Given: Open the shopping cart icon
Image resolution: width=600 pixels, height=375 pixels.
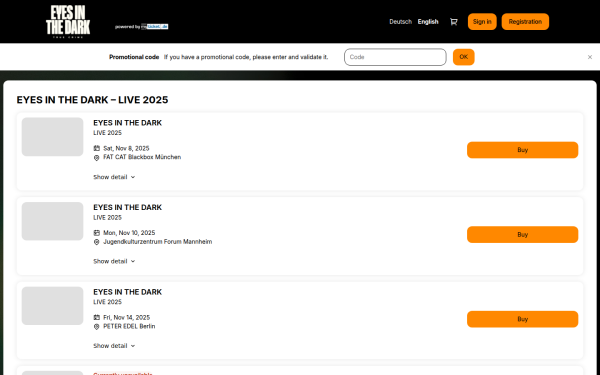Looking at the screenshot, I should pos(453,22).
